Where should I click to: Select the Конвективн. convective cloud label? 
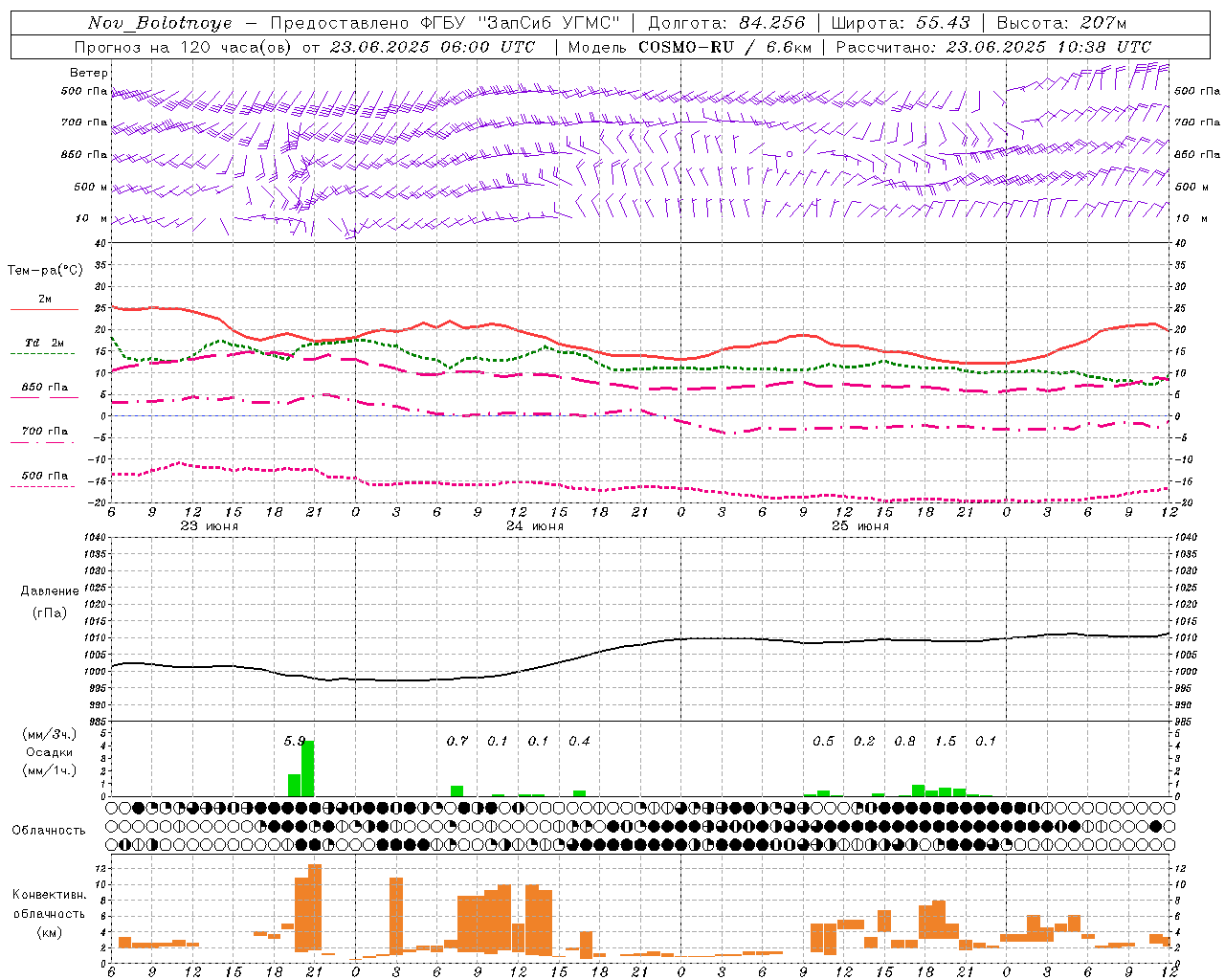[x=50, y=895]
